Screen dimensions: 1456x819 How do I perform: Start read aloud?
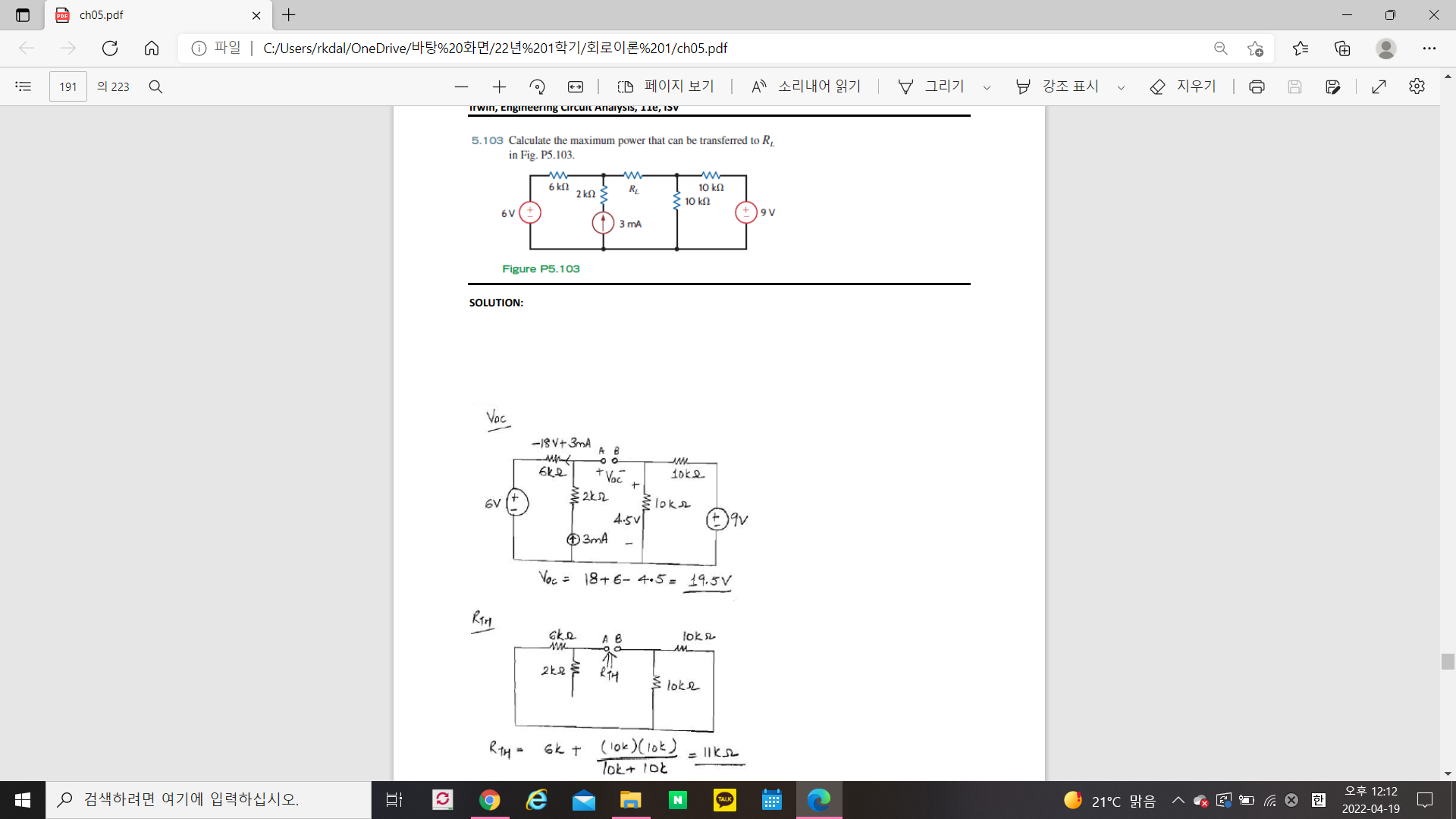[x=806, y=86]
